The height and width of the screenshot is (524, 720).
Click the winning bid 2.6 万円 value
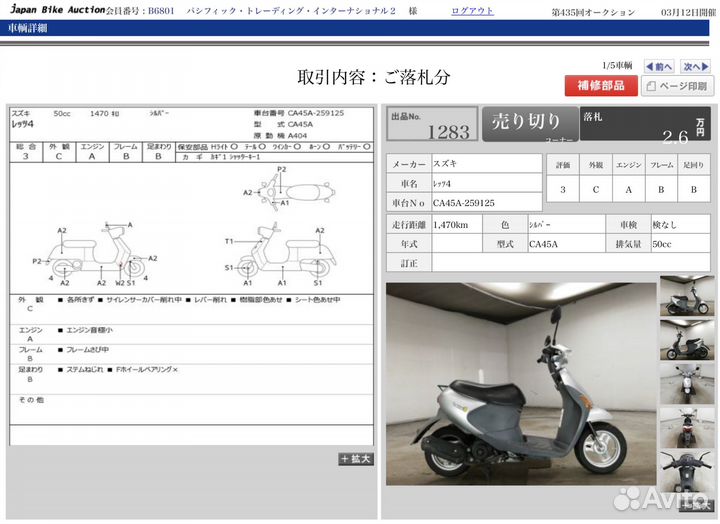coord(675,137)
